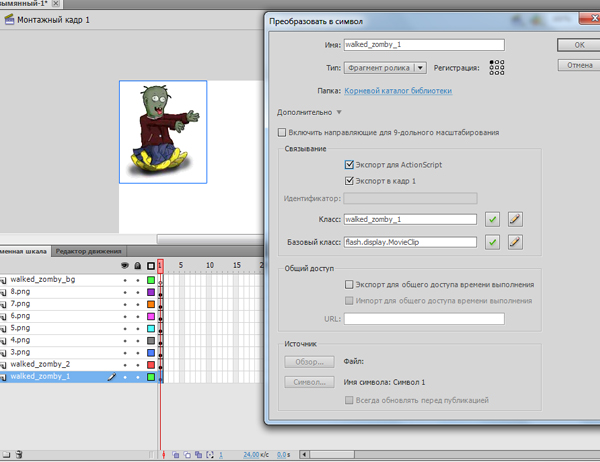This screenshot has height=462, width=600.
Task: Toggle lock dot of 6.png layer
Action: pyautogui.click(x=138, y=317)
